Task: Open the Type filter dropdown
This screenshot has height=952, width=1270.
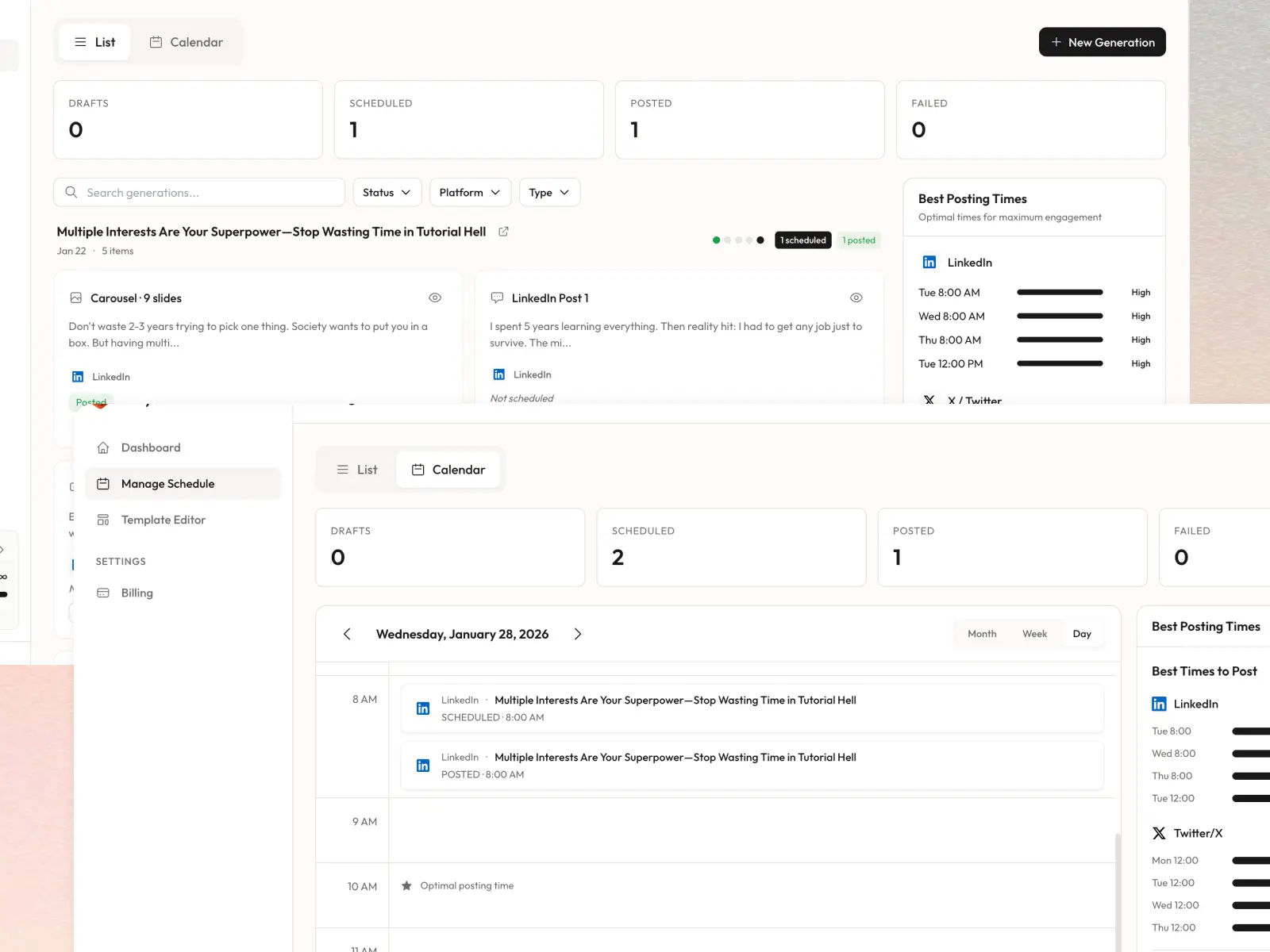Action: [549, 192]
